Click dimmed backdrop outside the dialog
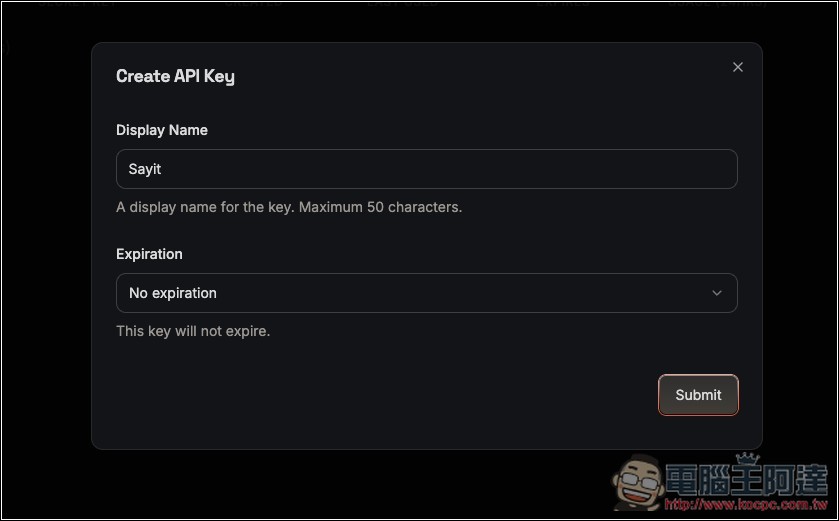The height and width of the screenshot is (521, 839). coord(45,267)
